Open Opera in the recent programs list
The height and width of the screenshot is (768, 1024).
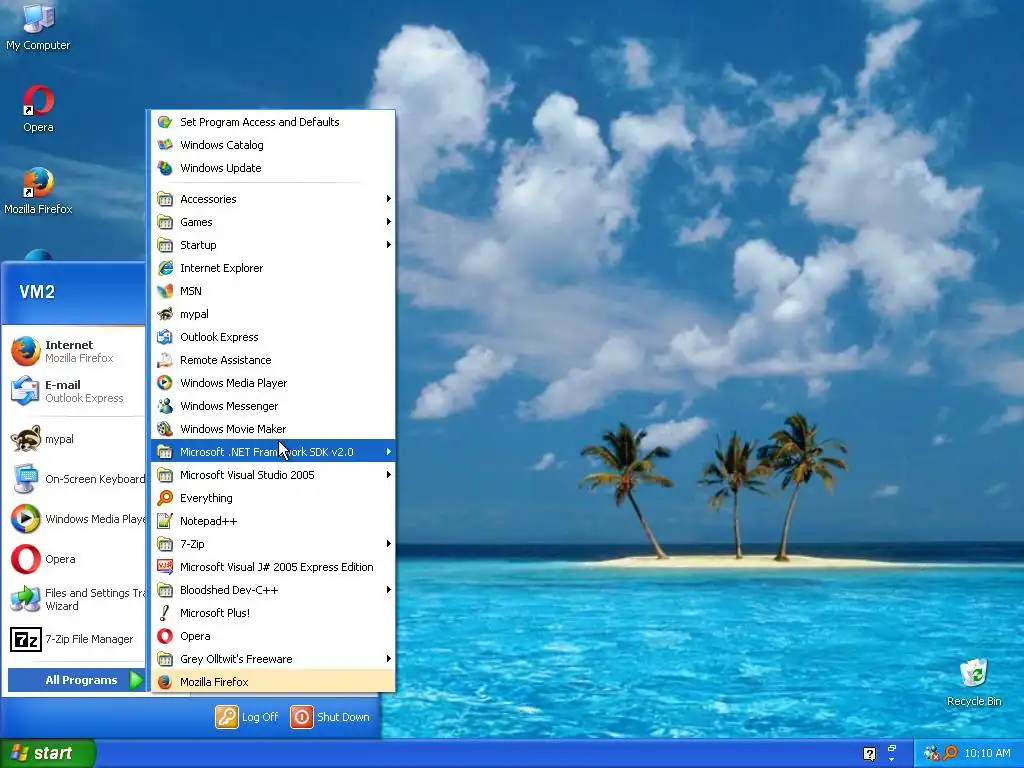[76, 559]
